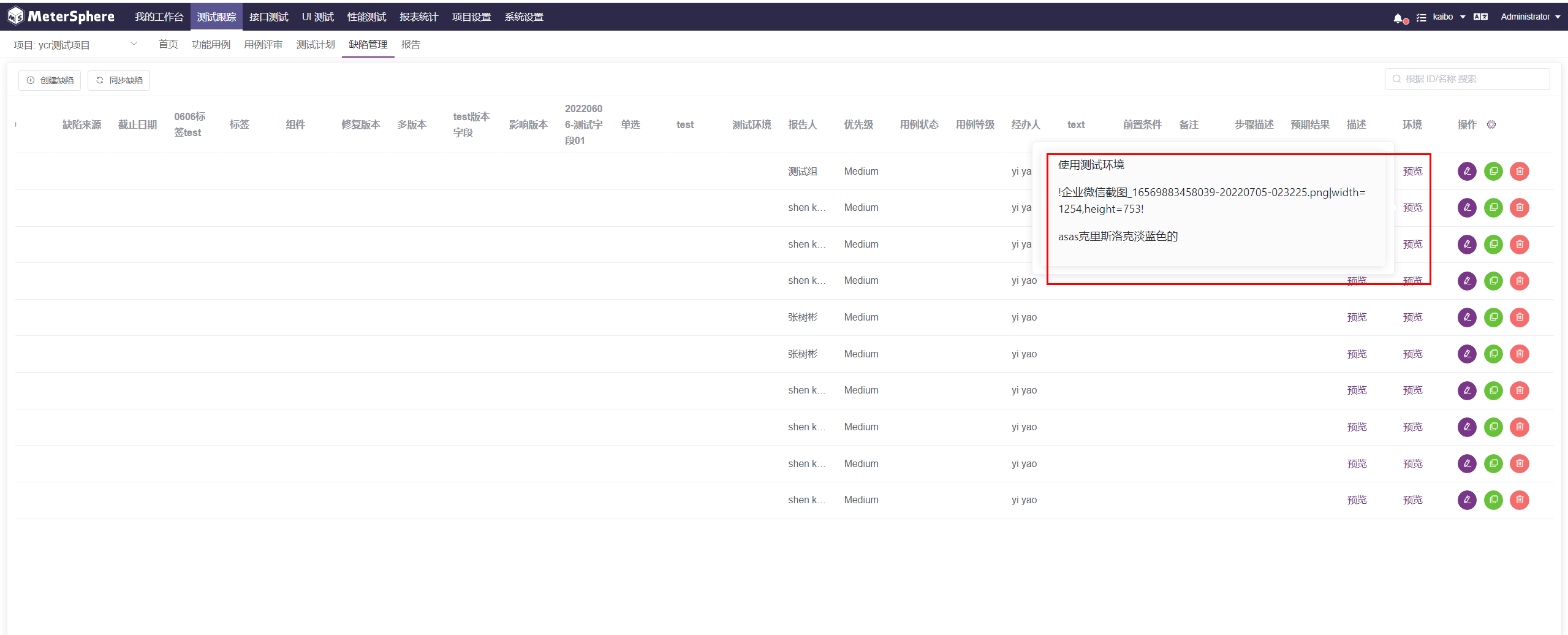Open the 性能测试 menu item
The height and width of the screenshot is (635, 1568).
click(366, 17)
